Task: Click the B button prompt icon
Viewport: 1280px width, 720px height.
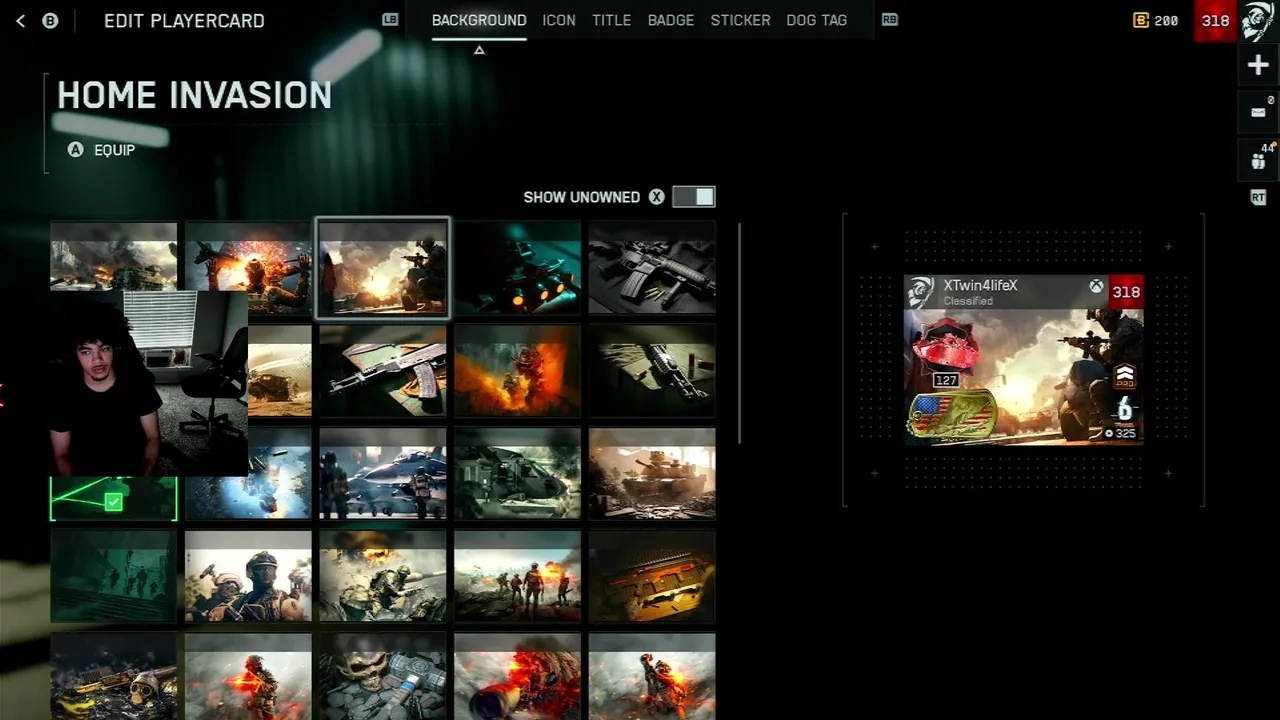Action: (50, 20)
